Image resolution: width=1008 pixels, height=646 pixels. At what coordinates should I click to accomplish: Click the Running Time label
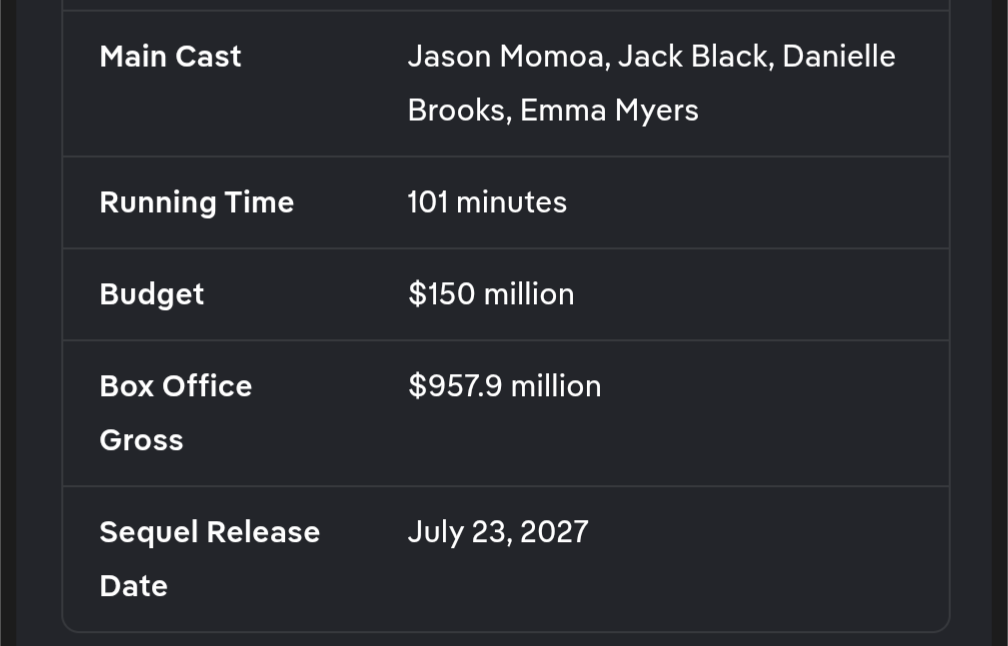pos(196,202)
